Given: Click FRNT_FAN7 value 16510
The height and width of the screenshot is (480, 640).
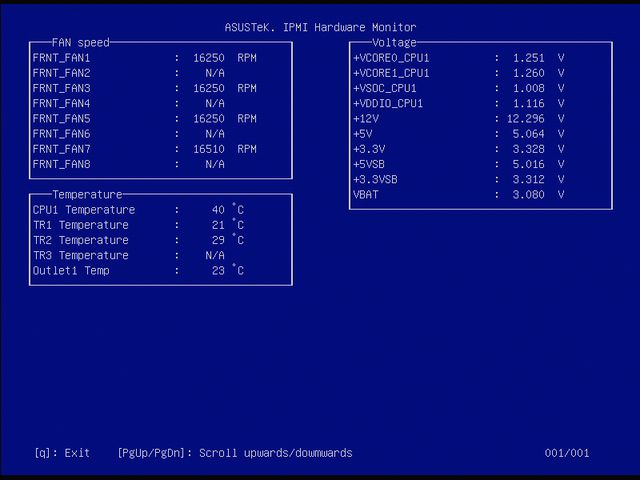Looking at the screenshot, I should (x=209, y=149).
